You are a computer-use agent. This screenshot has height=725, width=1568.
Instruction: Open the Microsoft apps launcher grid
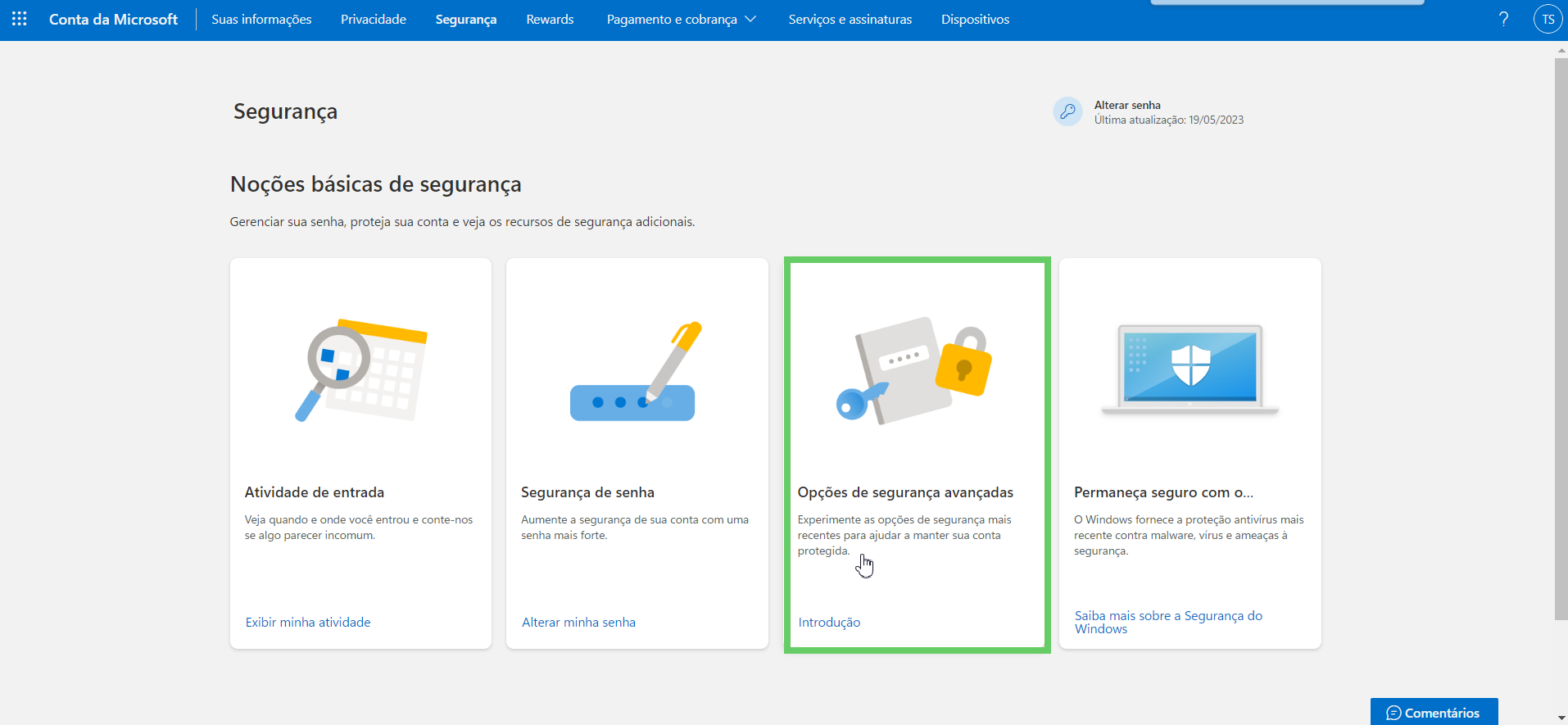click(20, 19)
